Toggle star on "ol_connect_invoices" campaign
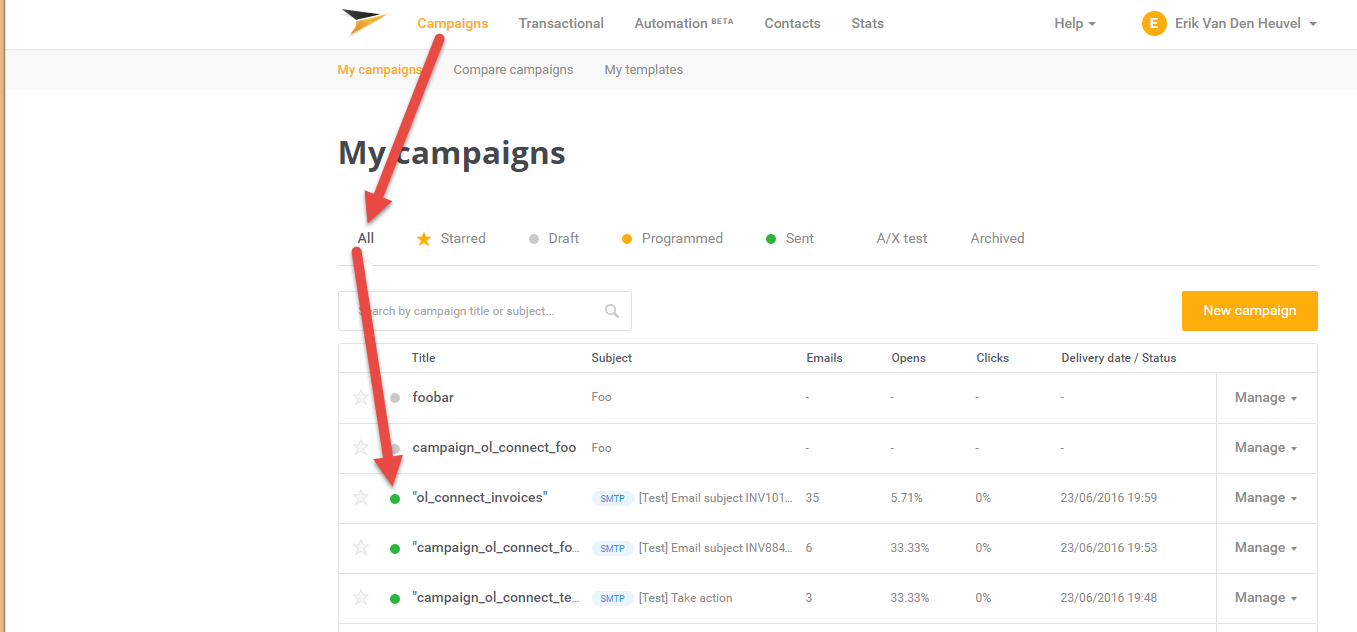 361,498
